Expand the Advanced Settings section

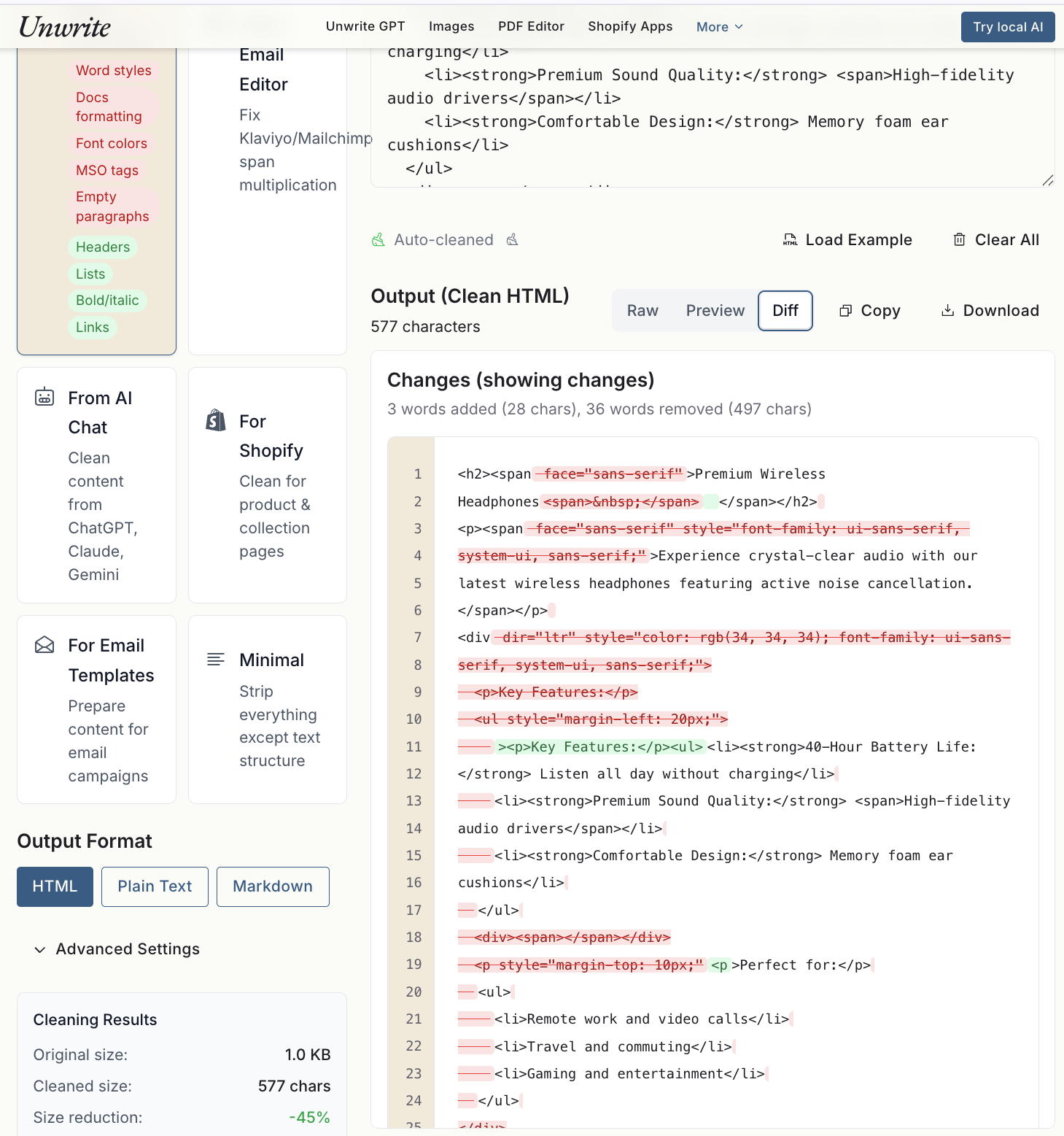pos(117,948)
